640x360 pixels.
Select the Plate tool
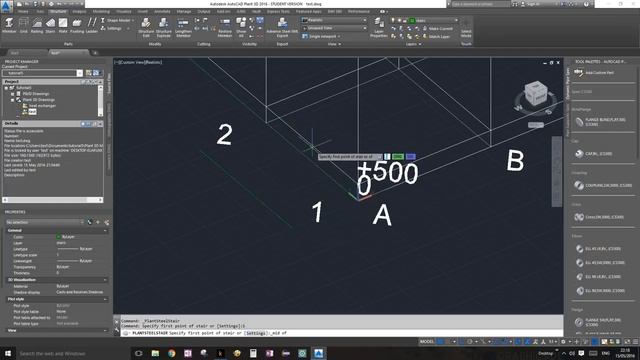pos(63,25)
